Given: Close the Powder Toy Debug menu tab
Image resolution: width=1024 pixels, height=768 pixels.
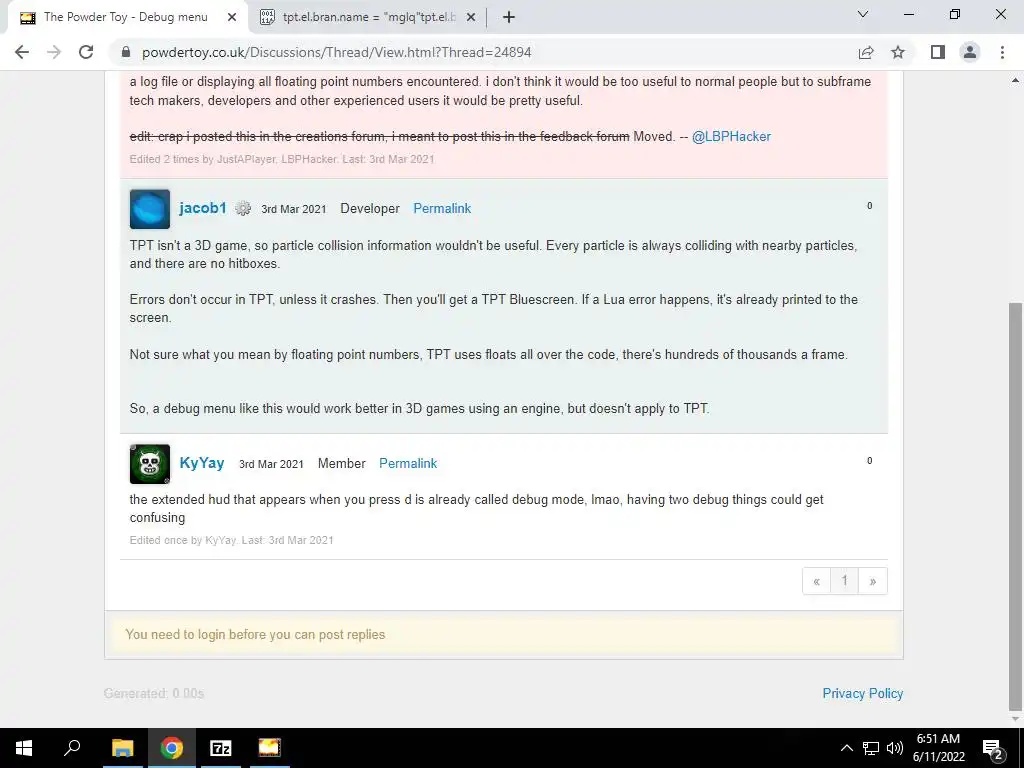Looking at the screenshot, I should [x=232, y=17].
